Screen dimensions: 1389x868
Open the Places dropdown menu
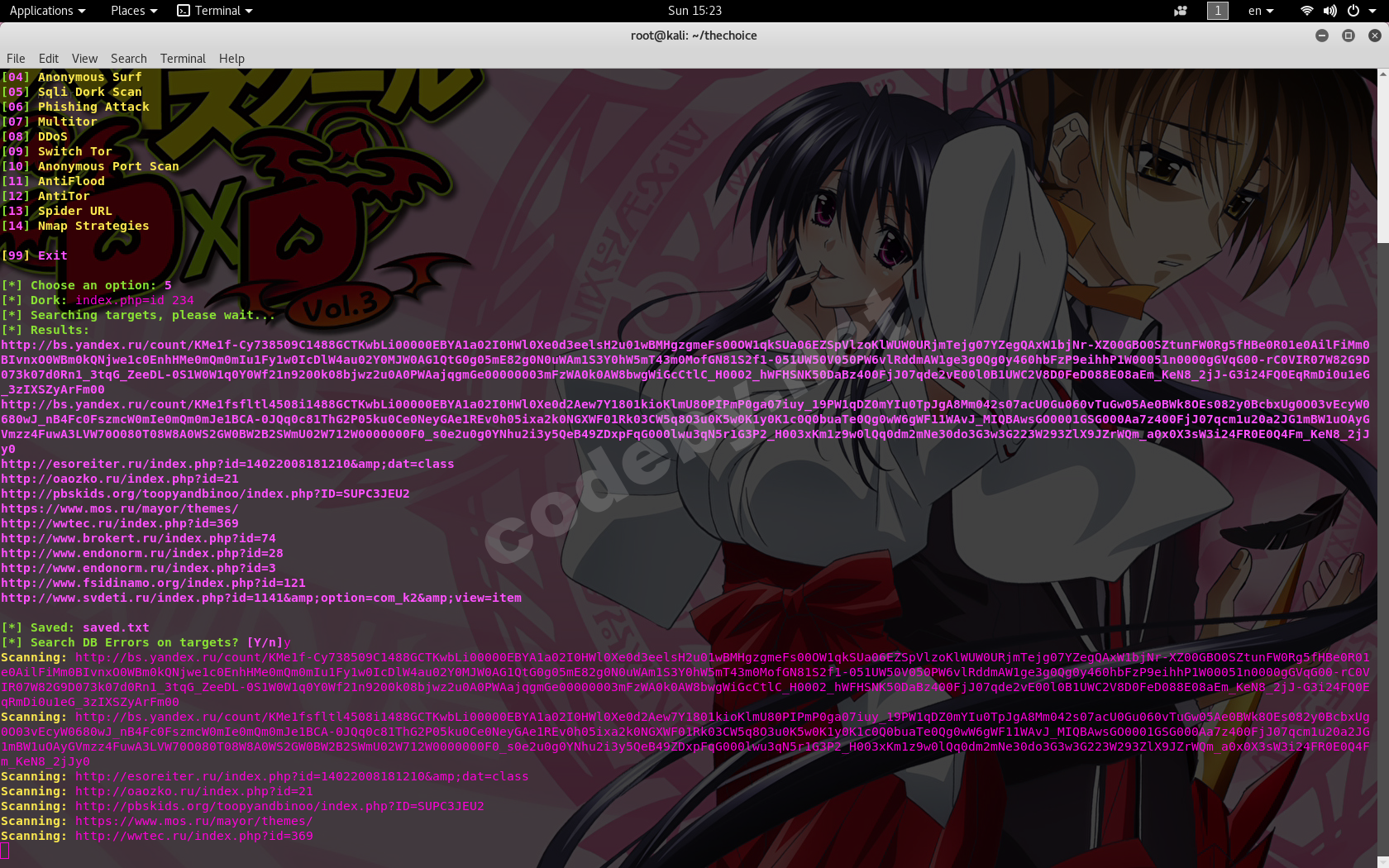pos(134,11)
